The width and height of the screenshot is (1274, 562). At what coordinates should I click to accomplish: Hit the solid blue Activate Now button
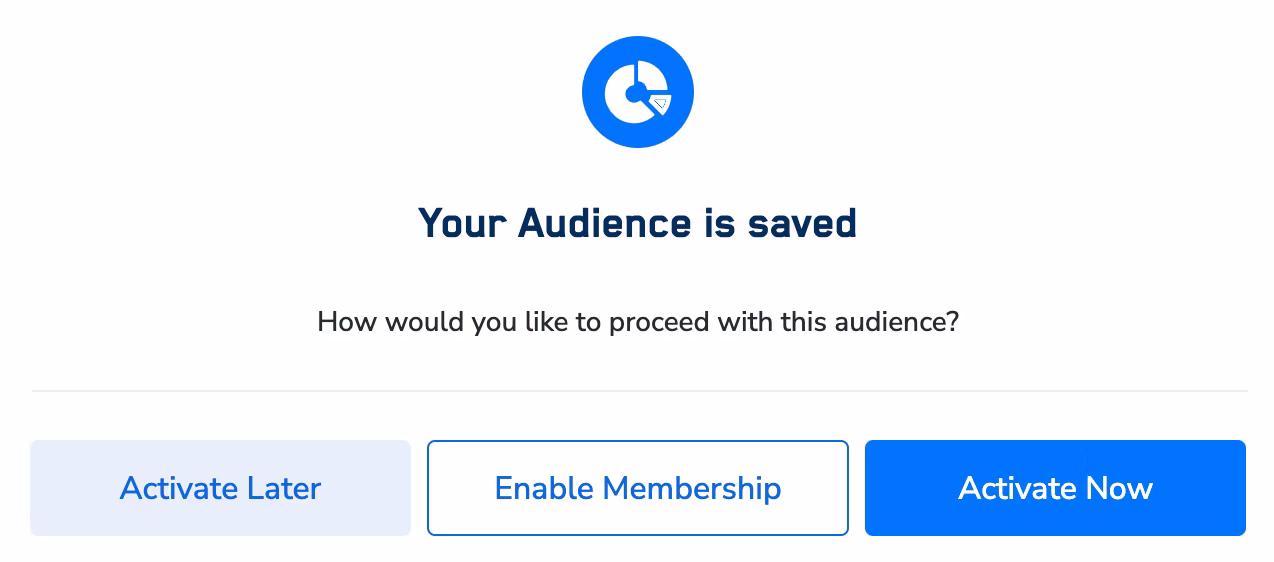pos(1055,488)
